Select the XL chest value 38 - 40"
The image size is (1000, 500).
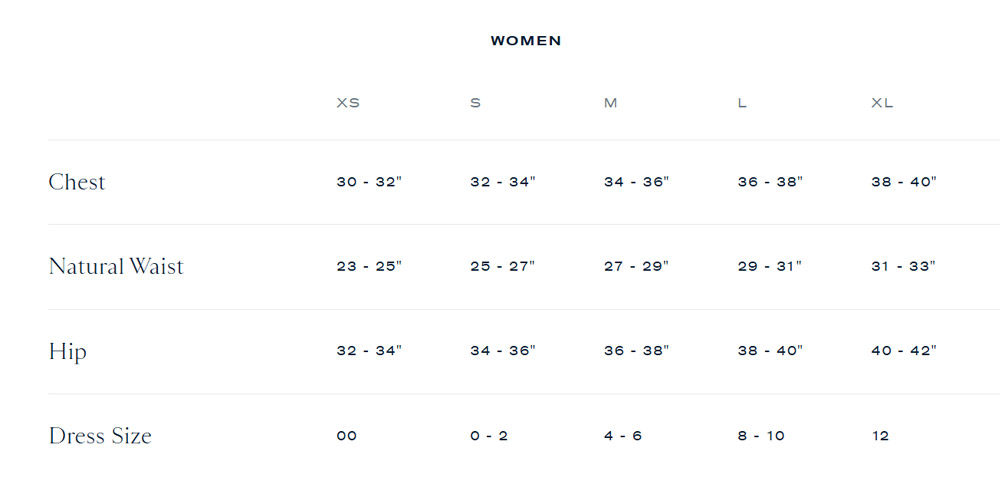click(904, 182)
